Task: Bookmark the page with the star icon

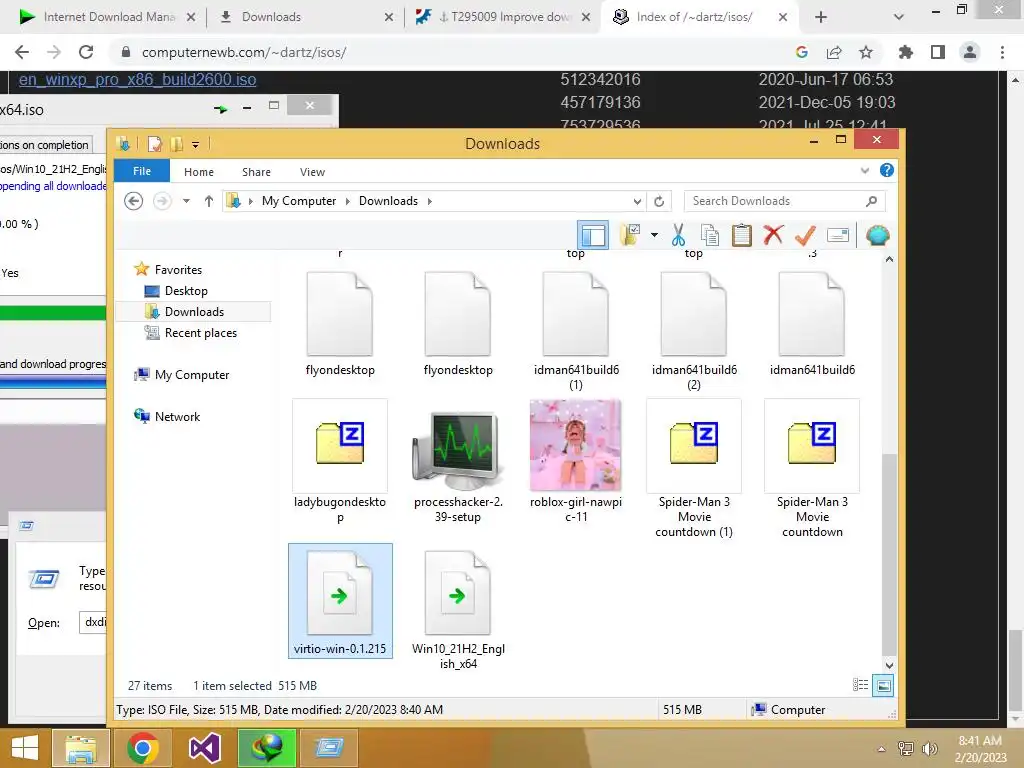Action: (x=866, y=52)
